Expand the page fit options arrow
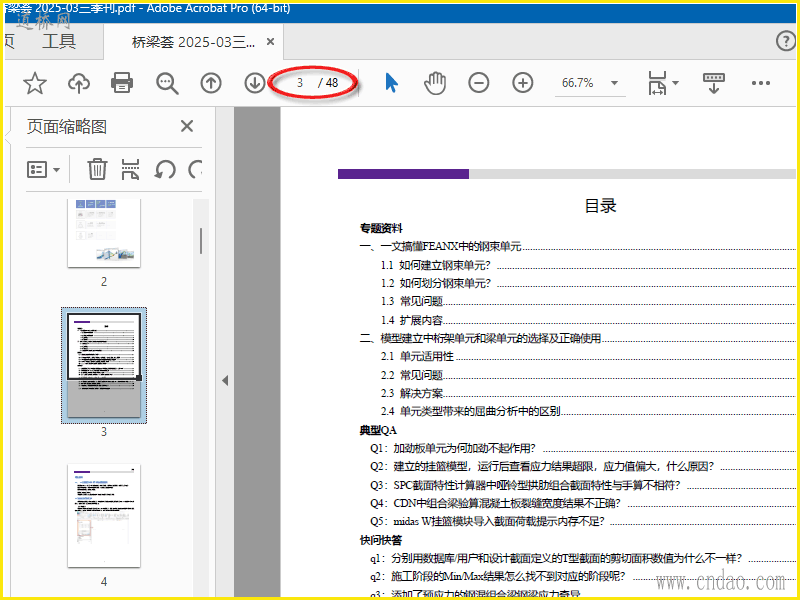Screen dimensions: 800x600 [x=676, y=83]
